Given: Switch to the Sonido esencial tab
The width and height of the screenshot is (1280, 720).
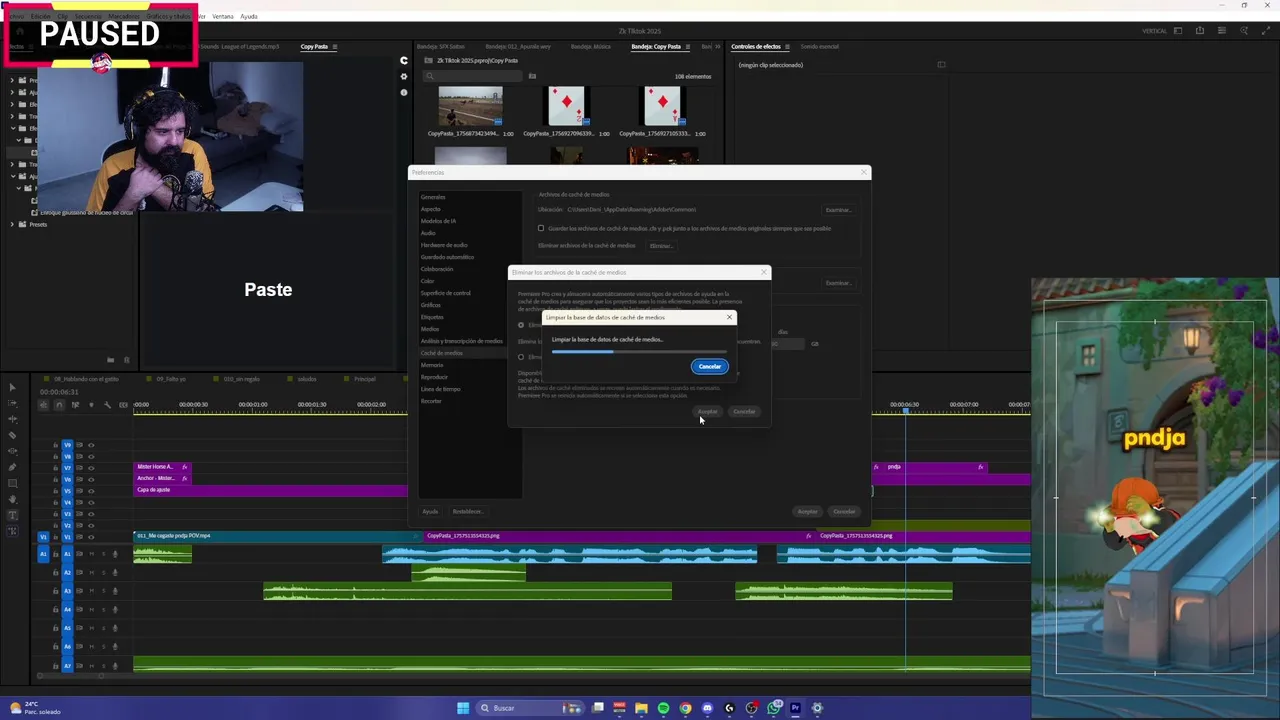Looking at the screenshot, I should click(x=819, y=46).
